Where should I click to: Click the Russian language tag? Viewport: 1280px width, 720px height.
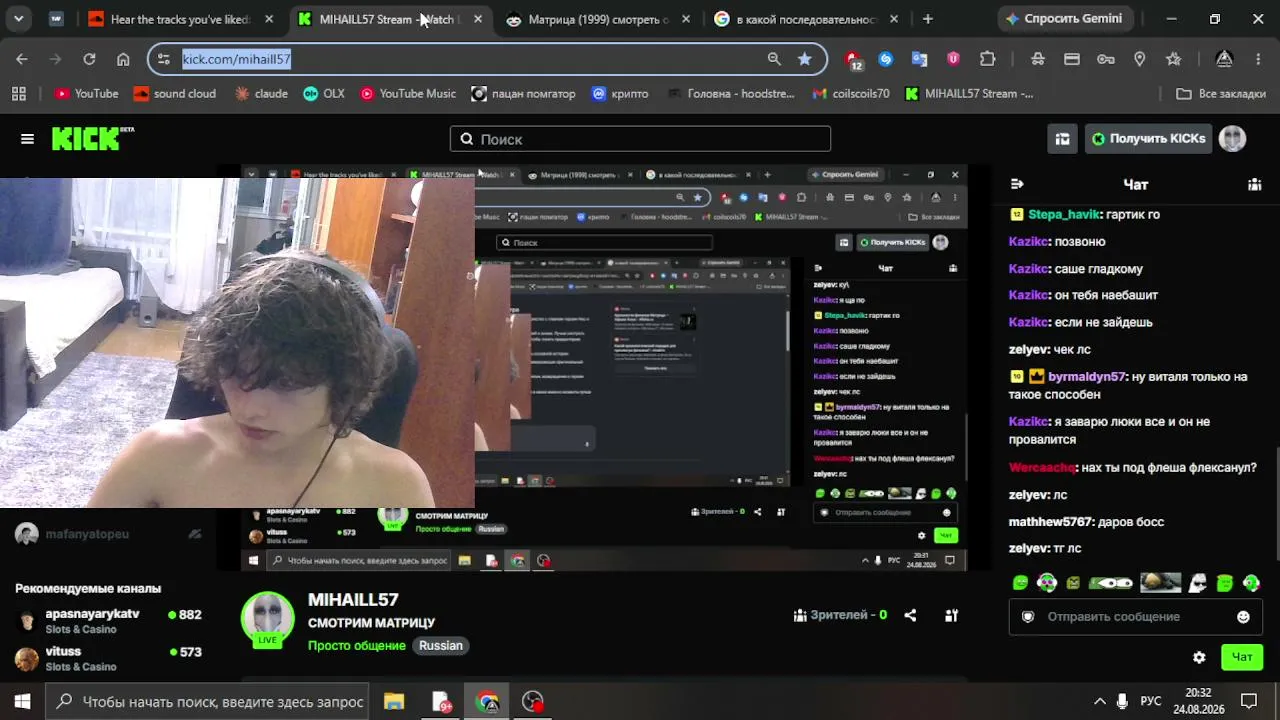(441, 646)
